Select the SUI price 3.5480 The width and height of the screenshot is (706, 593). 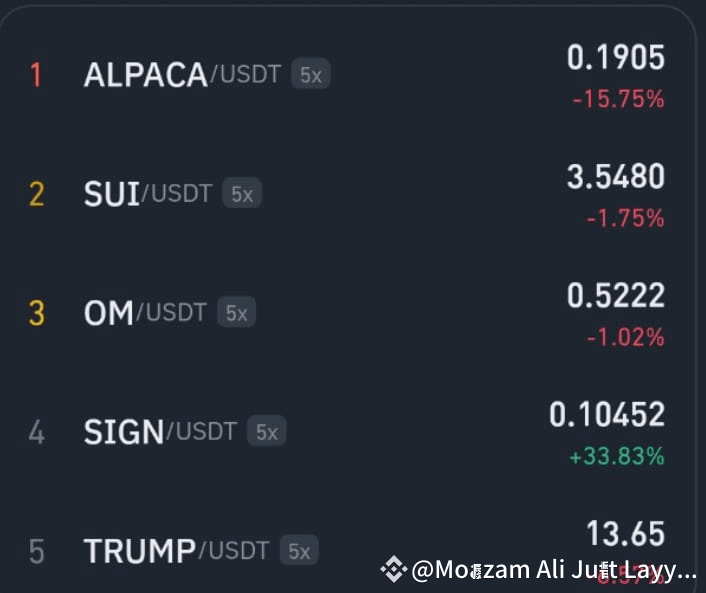tap(615, 176)
